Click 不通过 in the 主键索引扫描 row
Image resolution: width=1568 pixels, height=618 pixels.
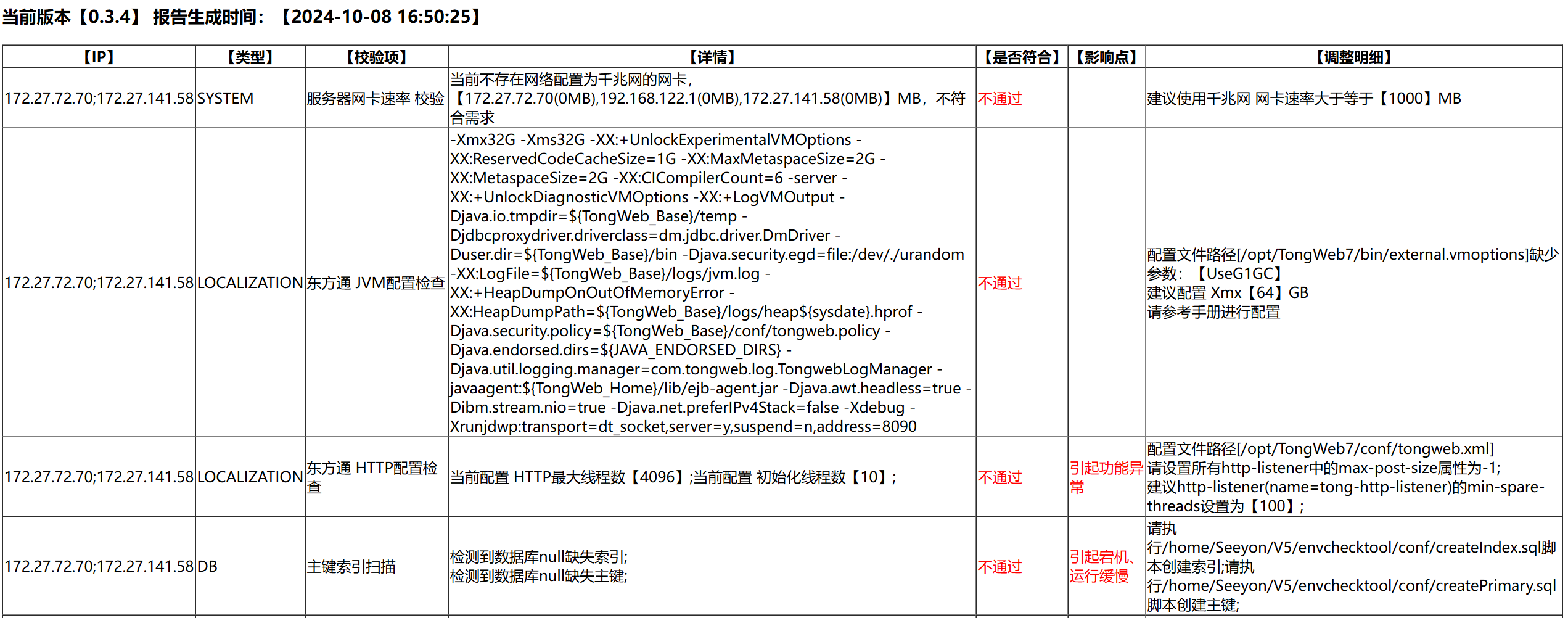pyautogui.click(x=999, y=566)
